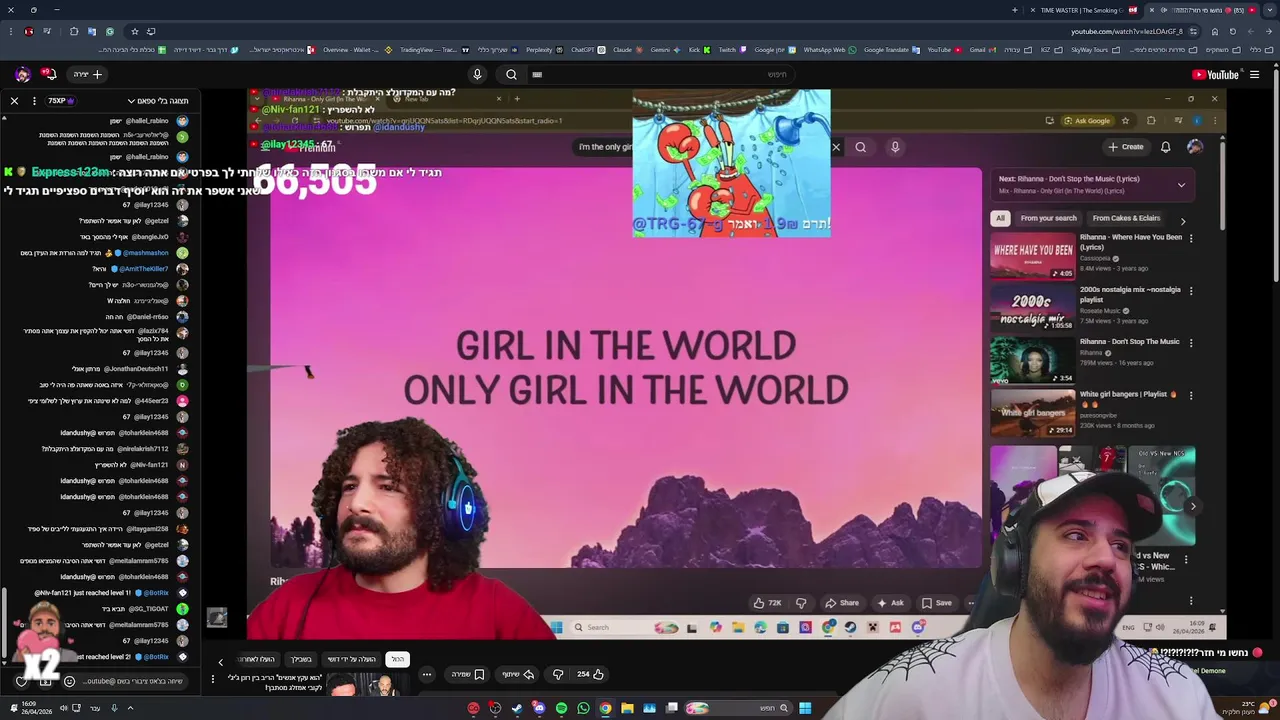This screenshot has height=720, width=1280.
Task: Click the Create button in inner YouTube window
Action: [x=1126, y=147]
